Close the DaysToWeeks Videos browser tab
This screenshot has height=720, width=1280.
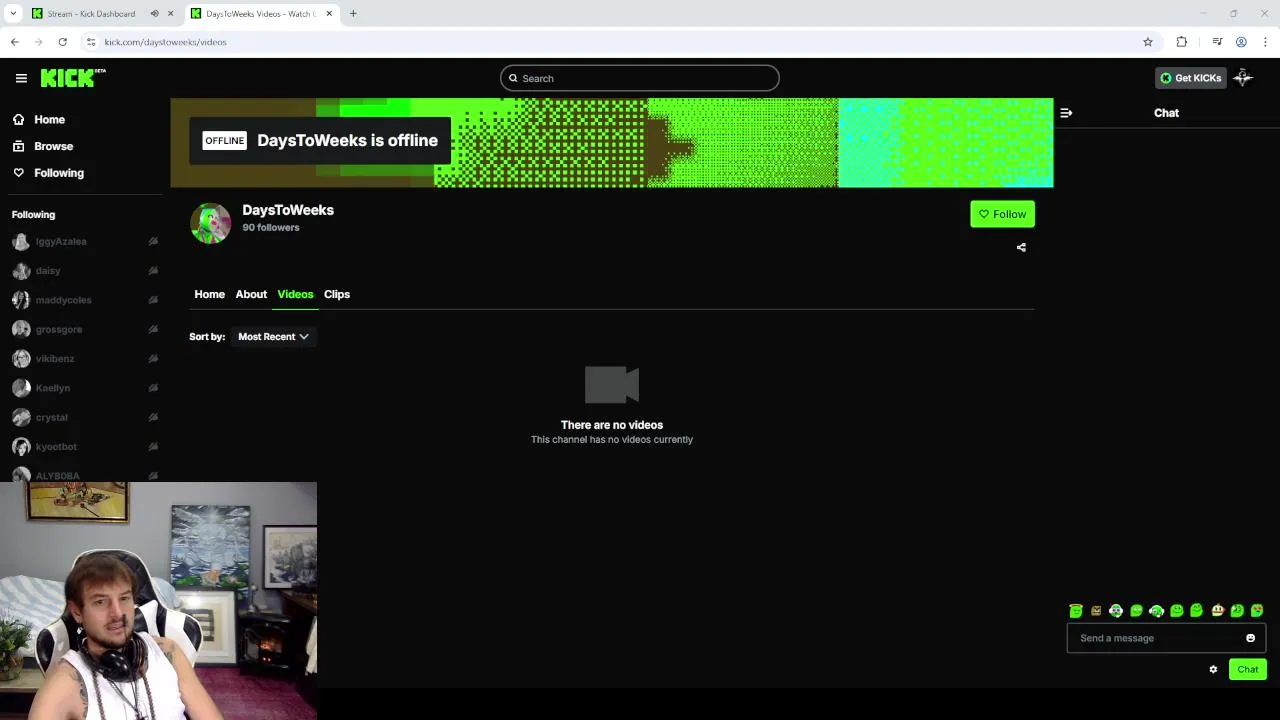click(x=329, y=14)
